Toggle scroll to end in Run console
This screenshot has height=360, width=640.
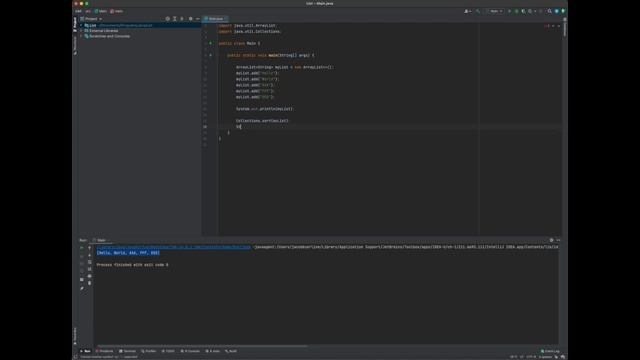tap(90, 269)
